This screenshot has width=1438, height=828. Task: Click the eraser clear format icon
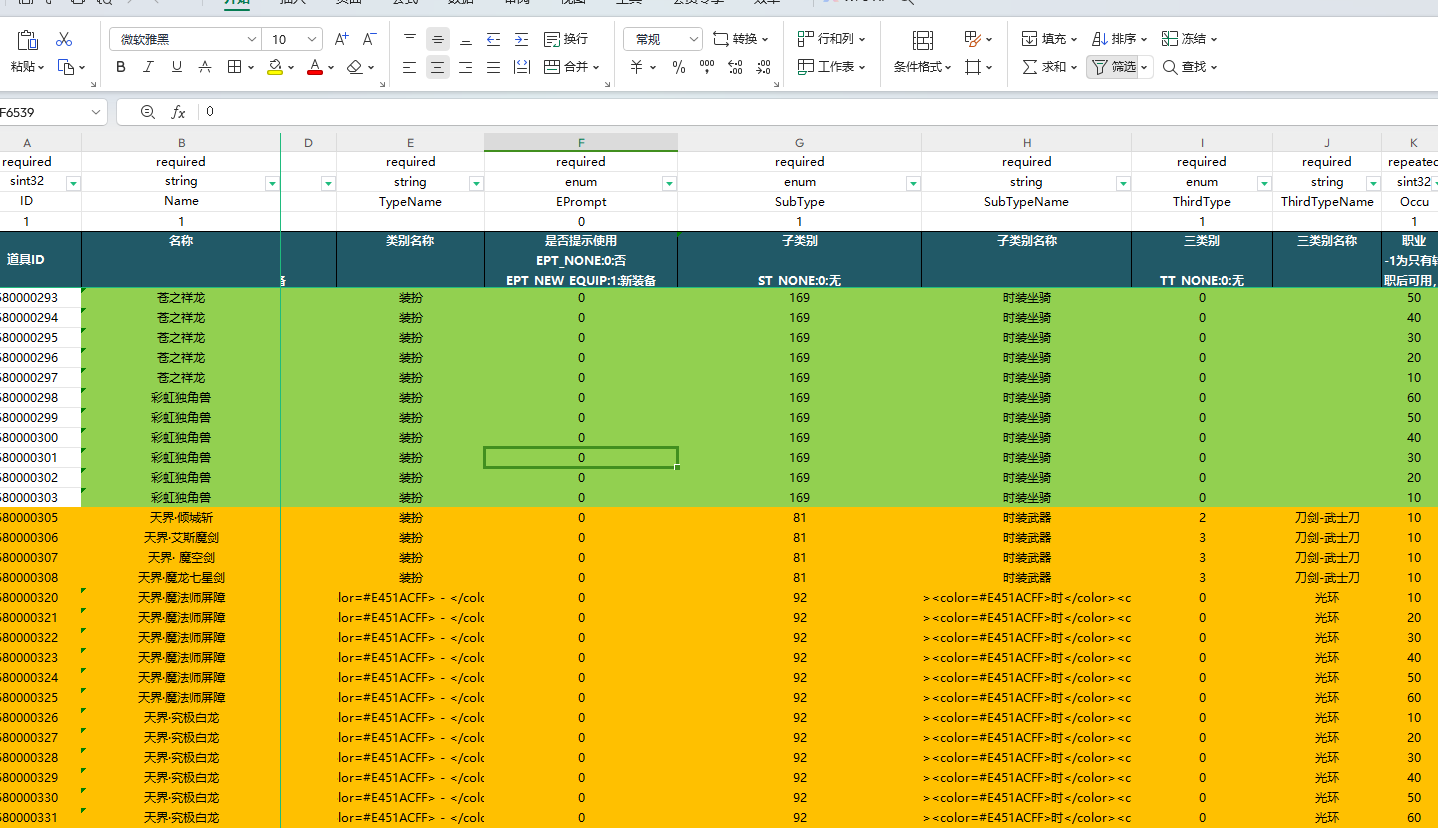[x=354, y=67]
